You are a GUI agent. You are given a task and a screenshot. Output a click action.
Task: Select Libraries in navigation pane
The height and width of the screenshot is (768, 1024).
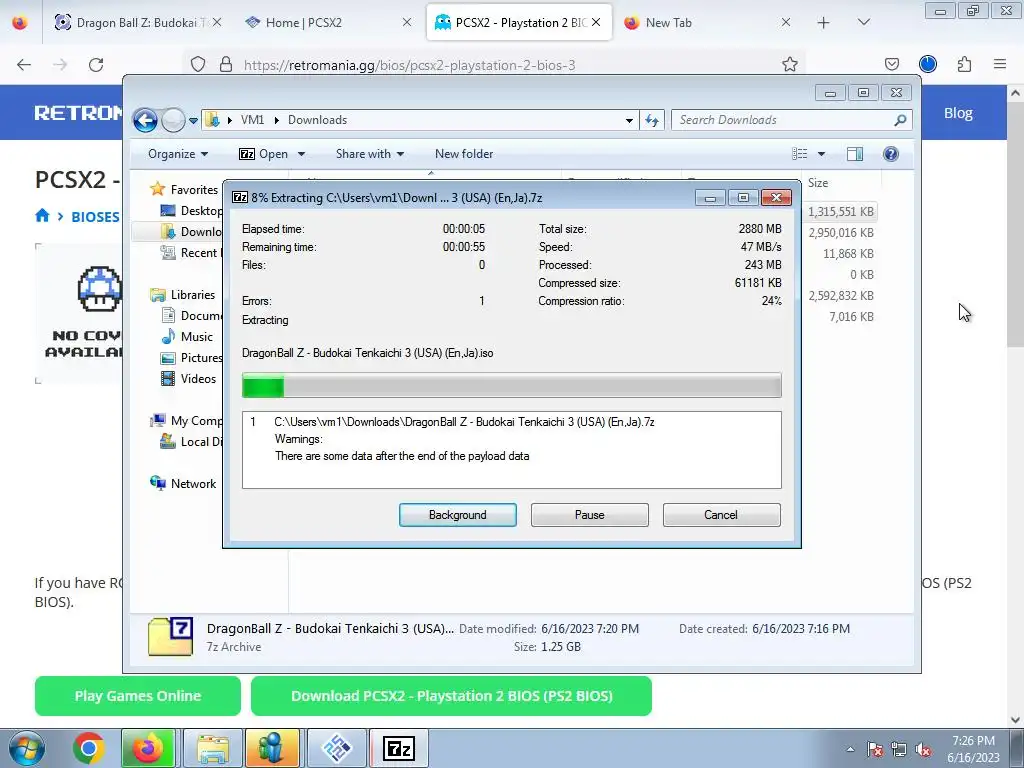pyautogui.click(x=183, y=295)
